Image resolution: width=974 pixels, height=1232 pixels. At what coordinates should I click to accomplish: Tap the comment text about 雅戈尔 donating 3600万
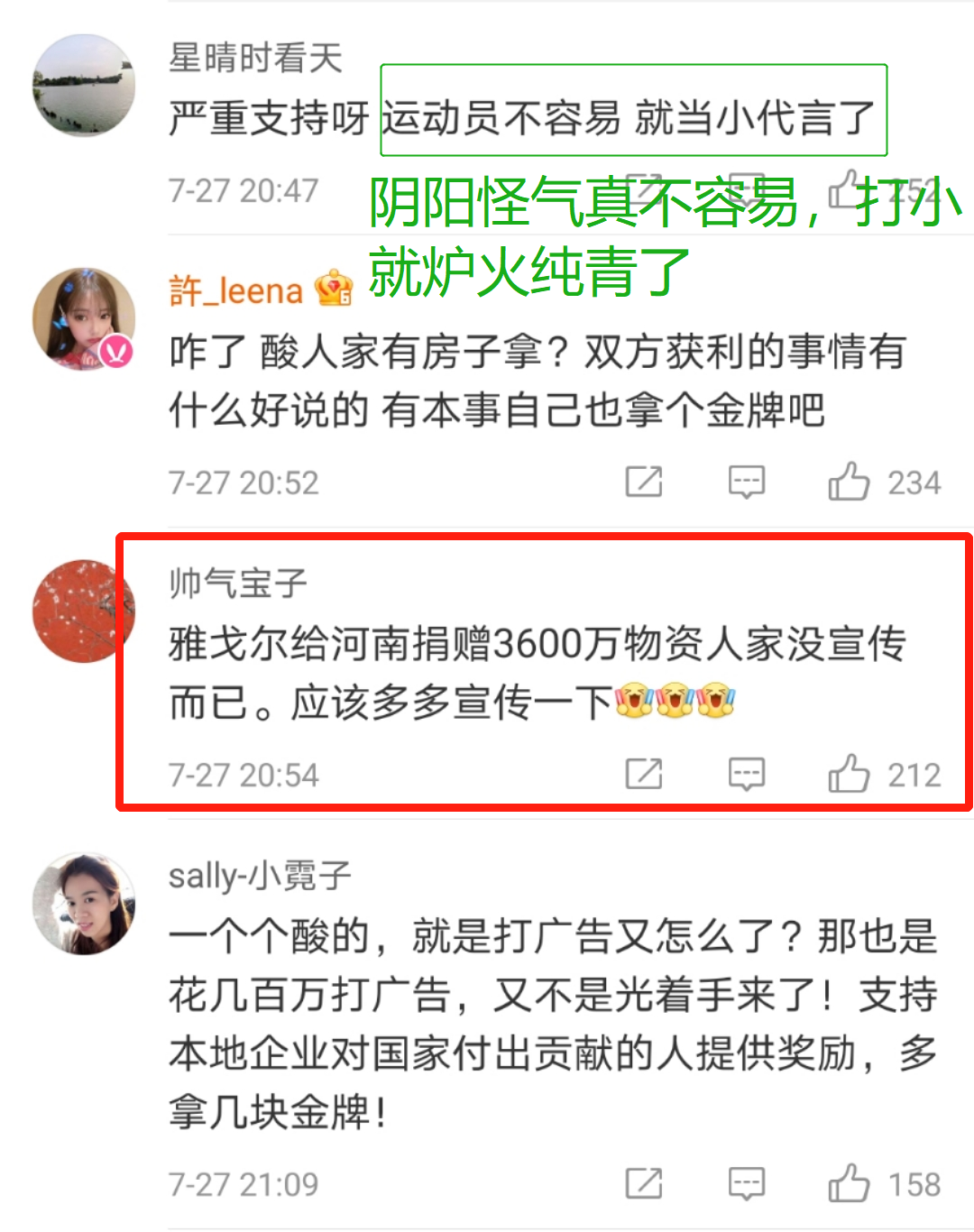click(x=538, y=673)
